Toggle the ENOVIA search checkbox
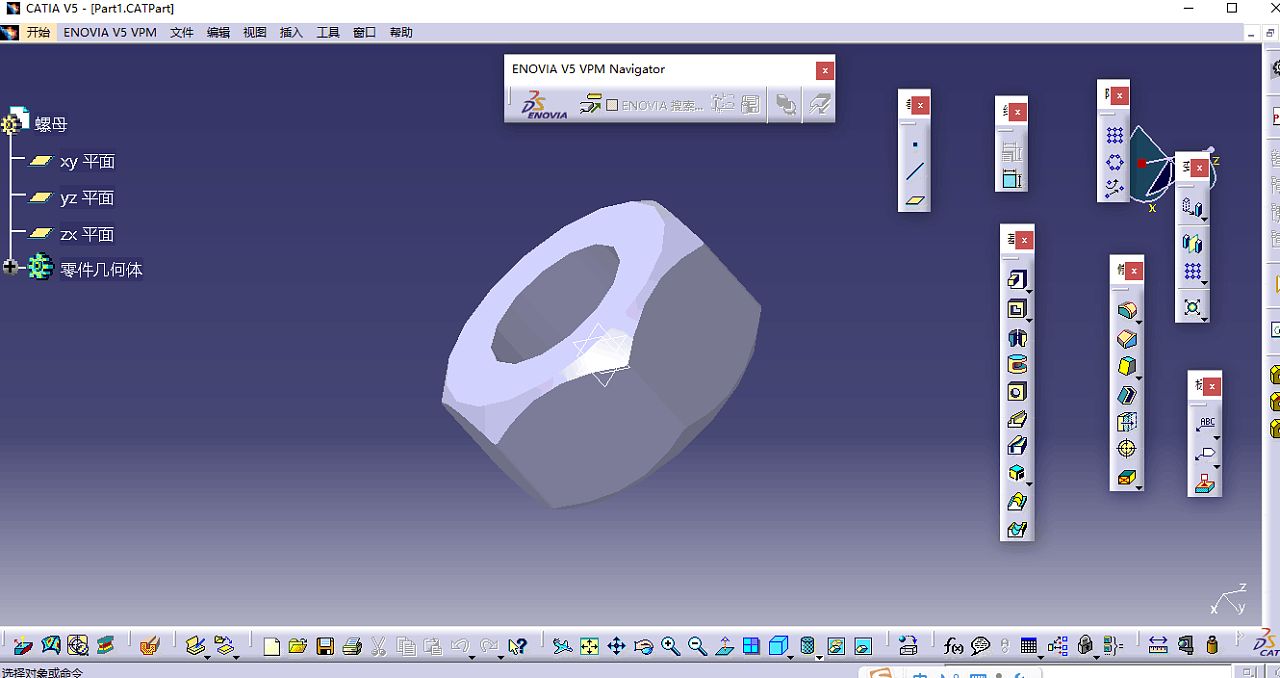Screen dimensions: 1280x678 612,105
